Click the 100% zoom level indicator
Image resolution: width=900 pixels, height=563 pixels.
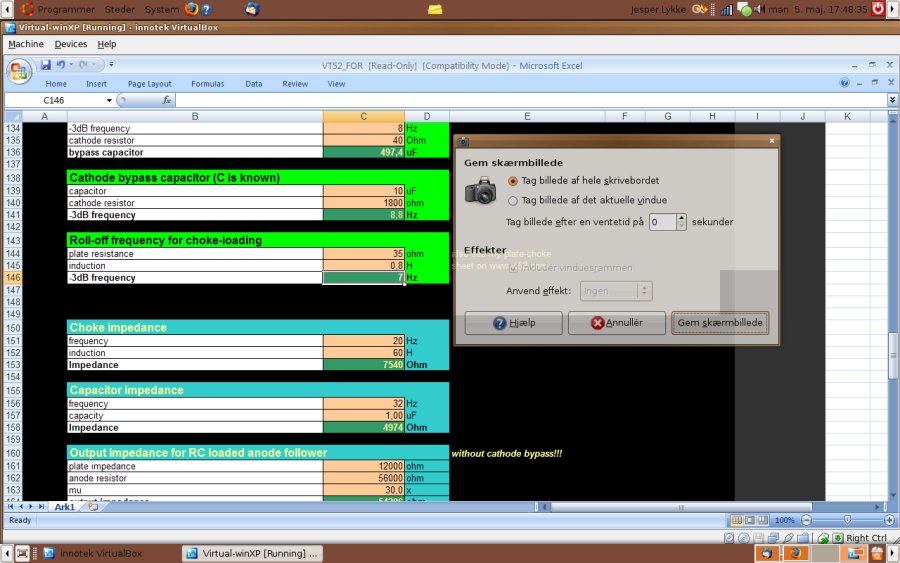[x=784, y=521]
